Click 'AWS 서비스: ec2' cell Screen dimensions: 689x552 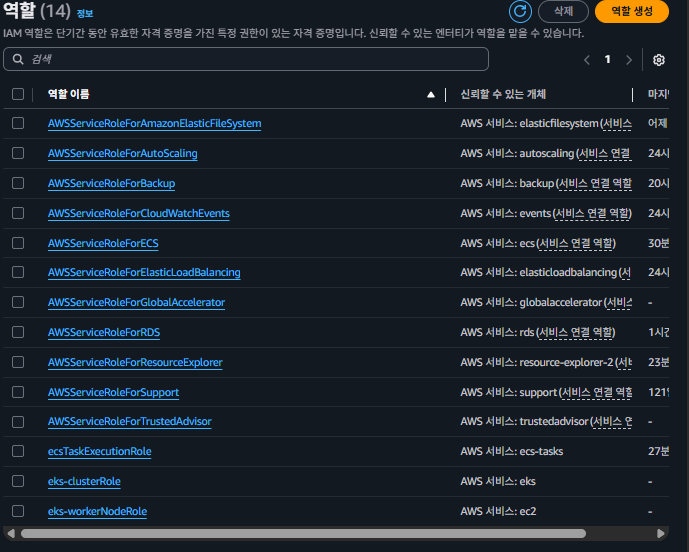[498, 511]
